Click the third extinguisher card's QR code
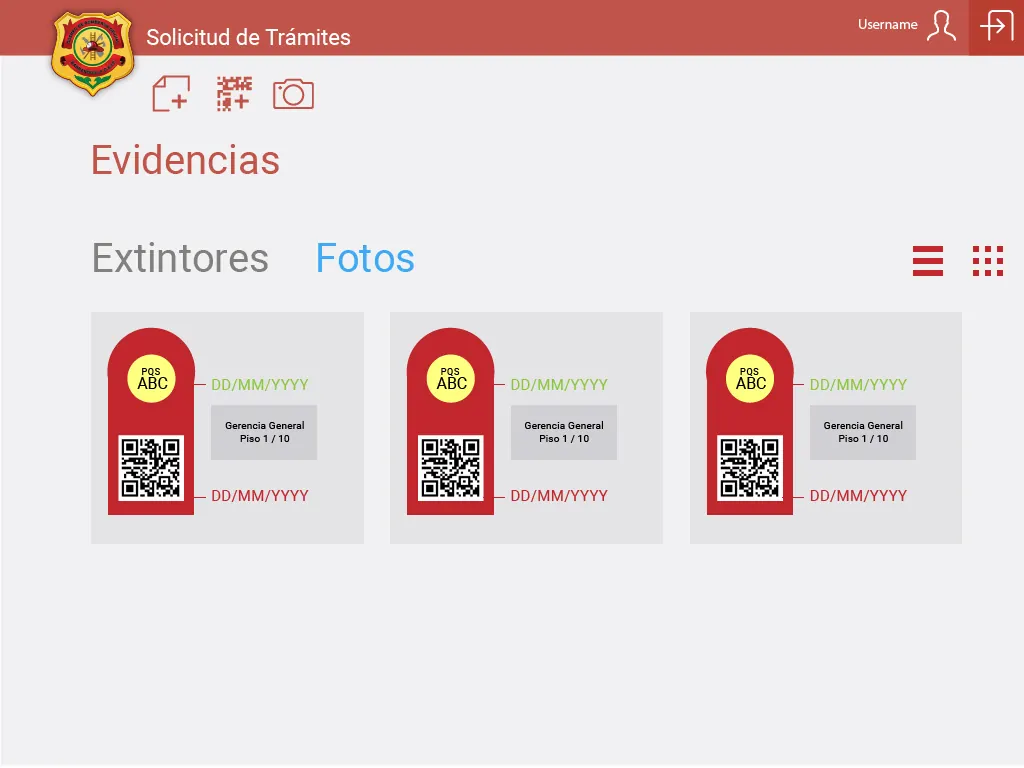 [750, 468]
